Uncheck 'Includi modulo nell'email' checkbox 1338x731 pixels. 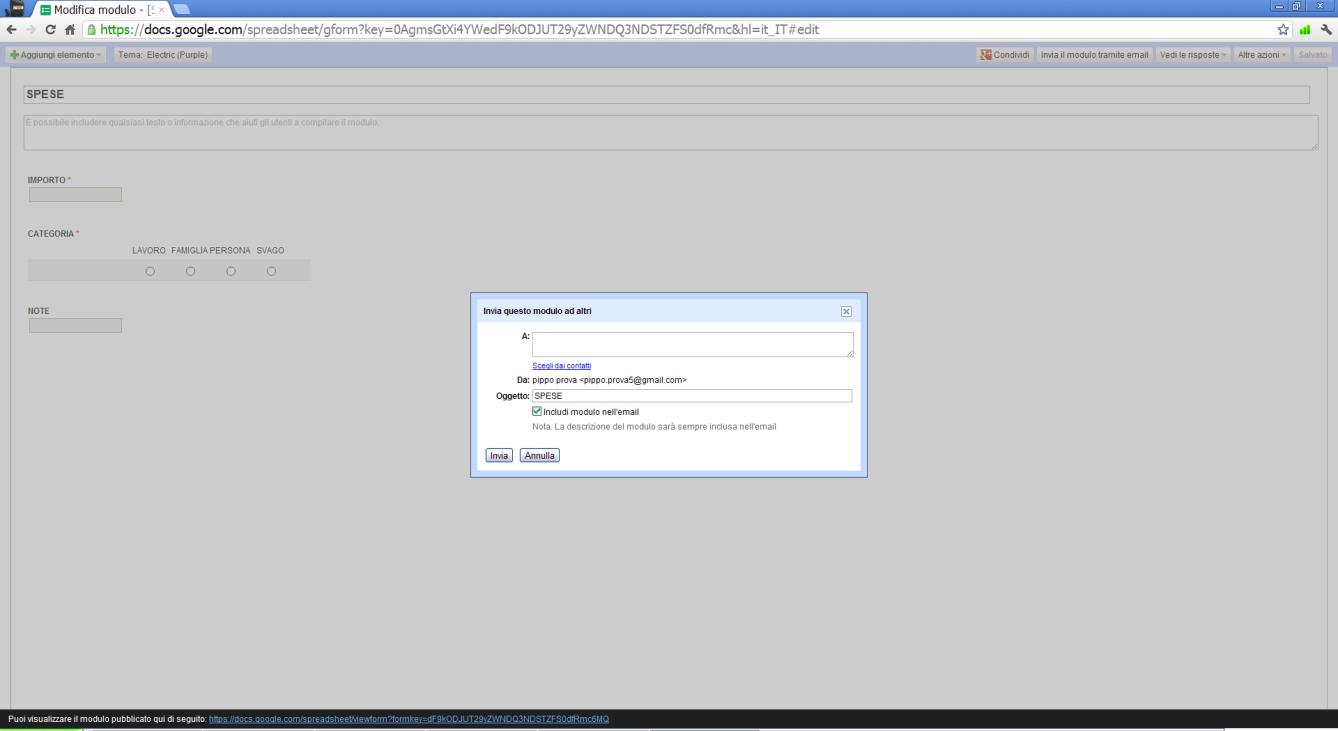coord(537,411)
